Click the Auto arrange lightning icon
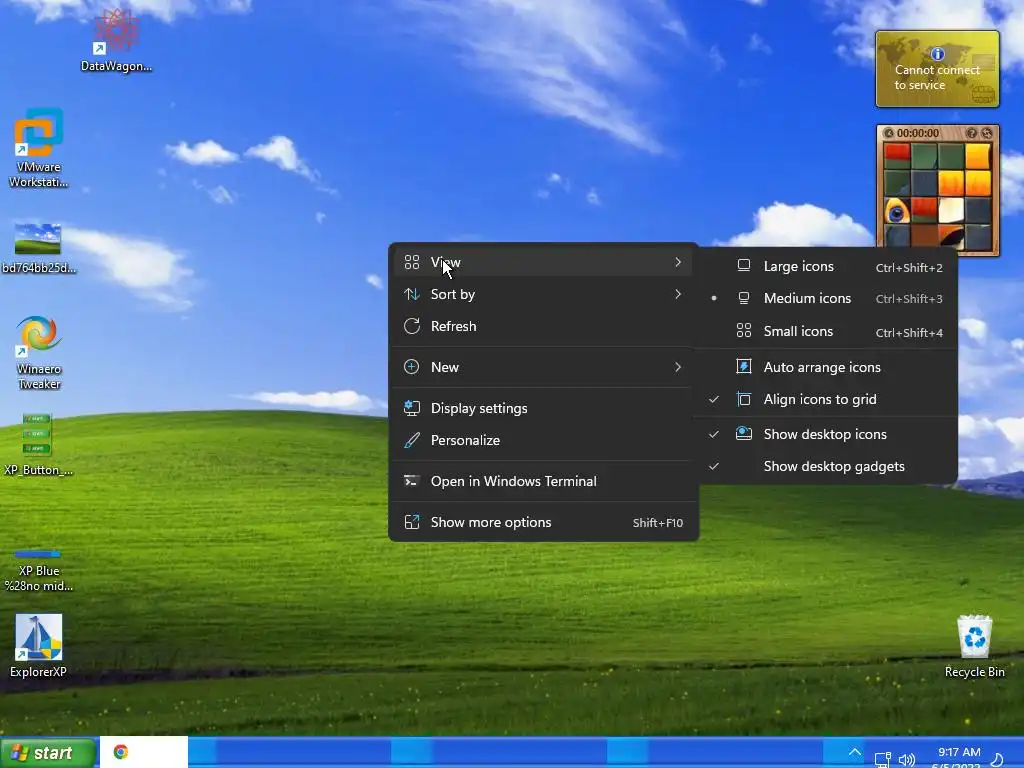Image resolution: width=1024 pixels, height=768 pixels. pos(744,366)
